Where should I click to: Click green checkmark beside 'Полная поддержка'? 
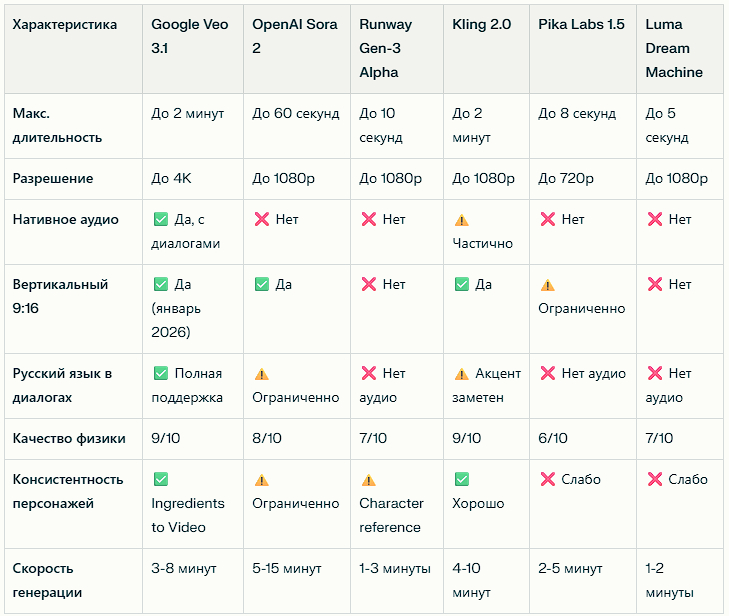160,373
